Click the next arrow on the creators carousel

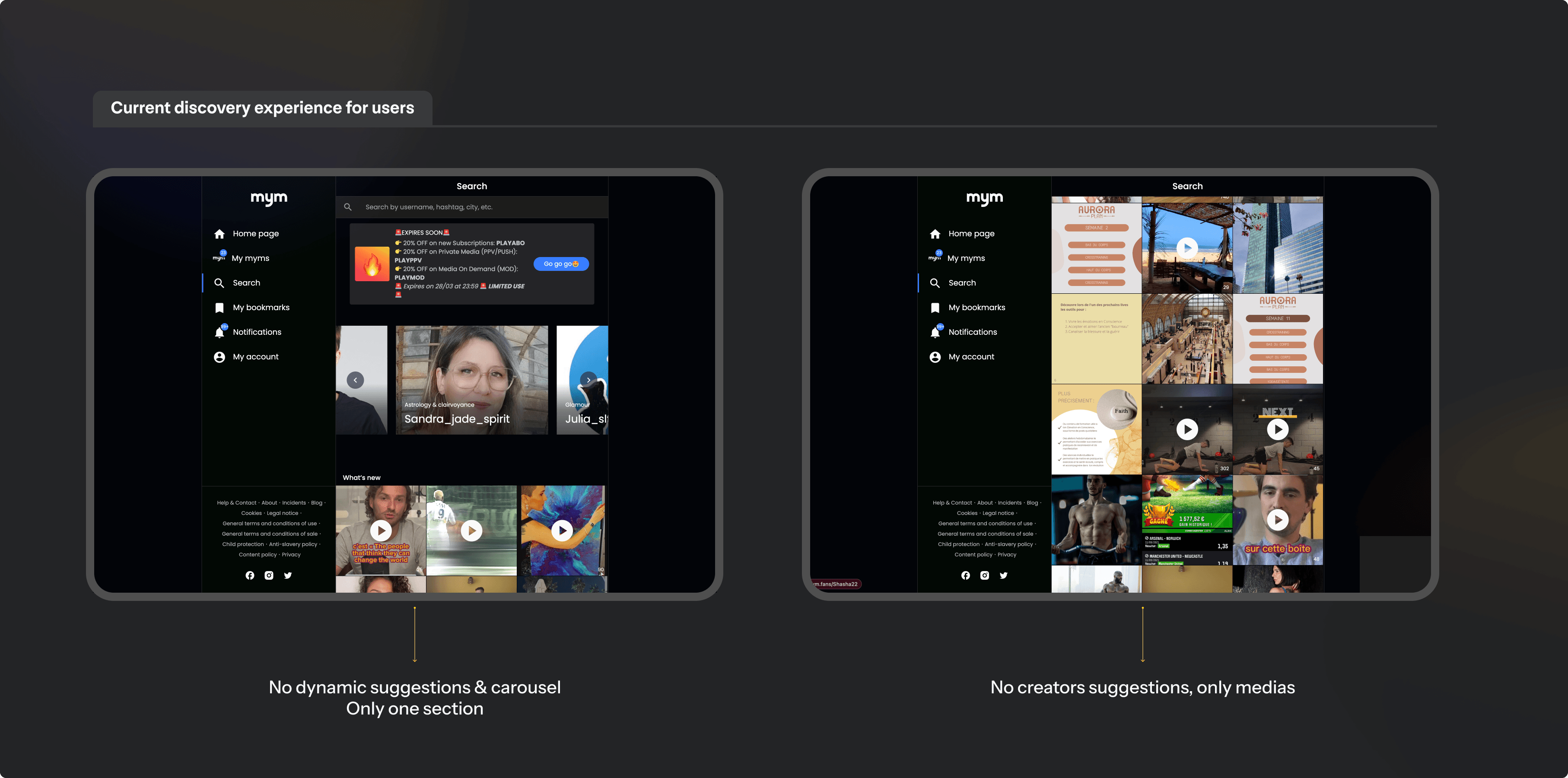(x=588, y=380)
